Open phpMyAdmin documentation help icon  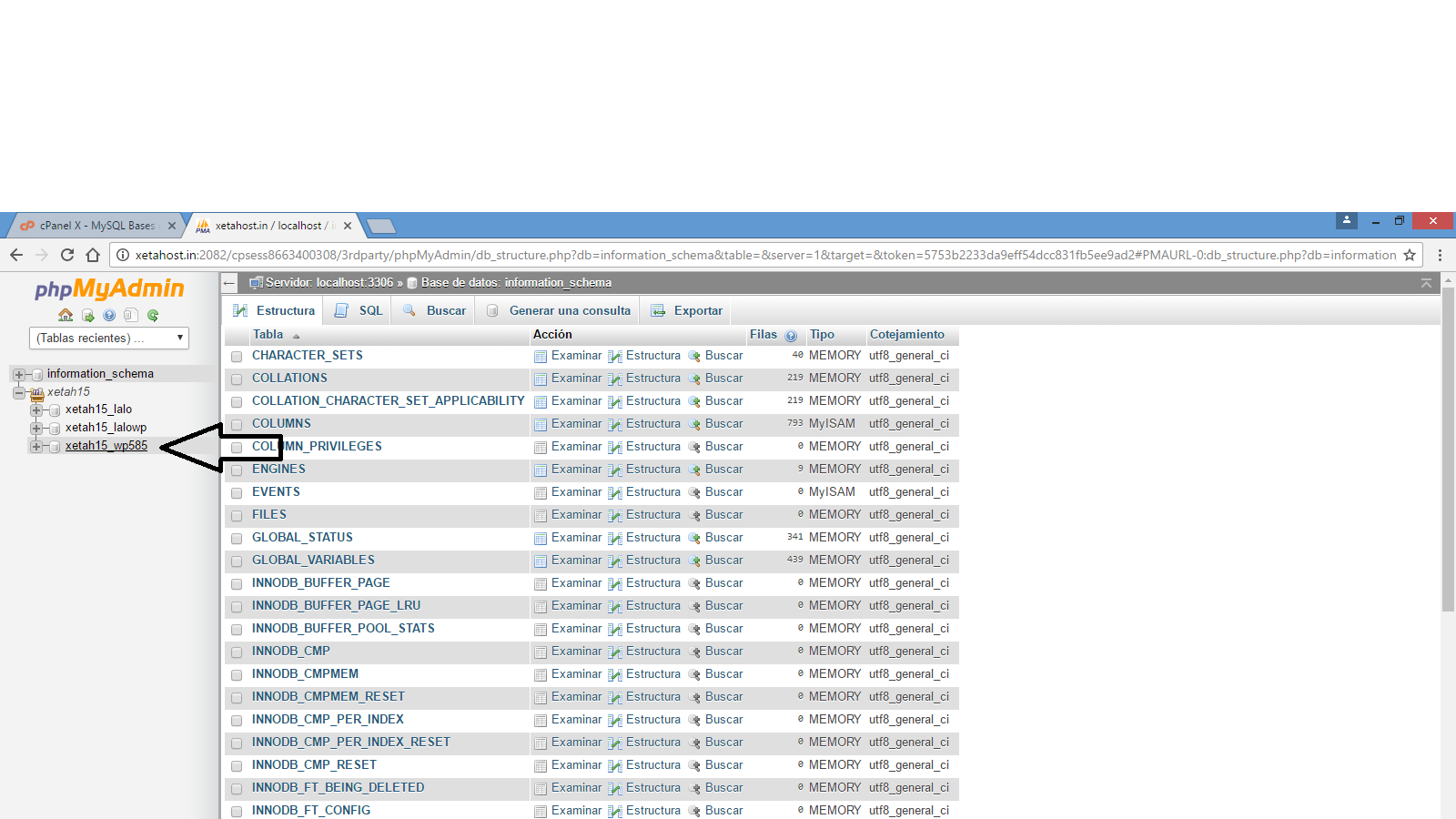(109, 315)
